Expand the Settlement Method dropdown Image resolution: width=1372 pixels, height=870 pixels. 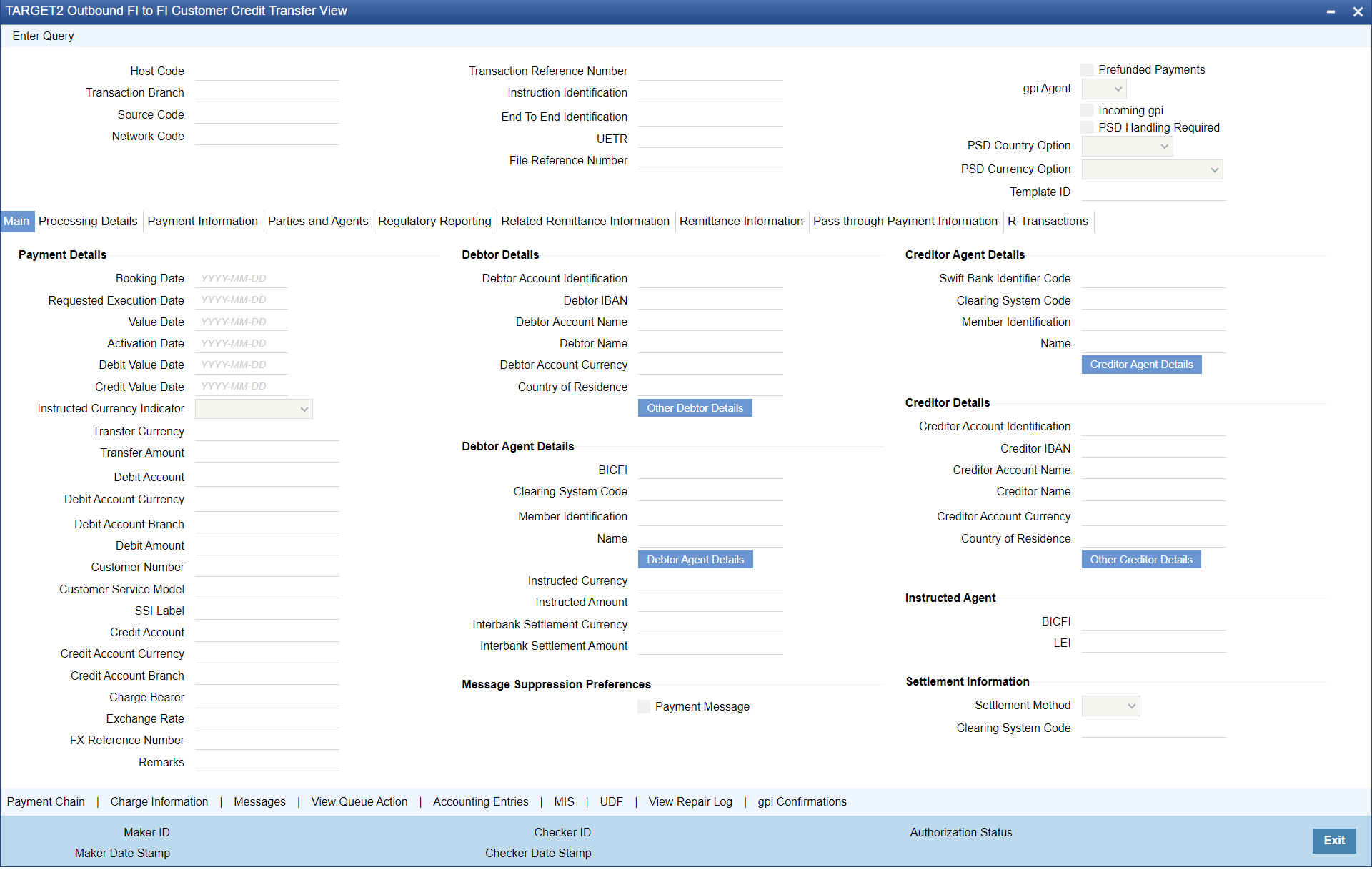pyautogui.click(x=1110, y=706)
